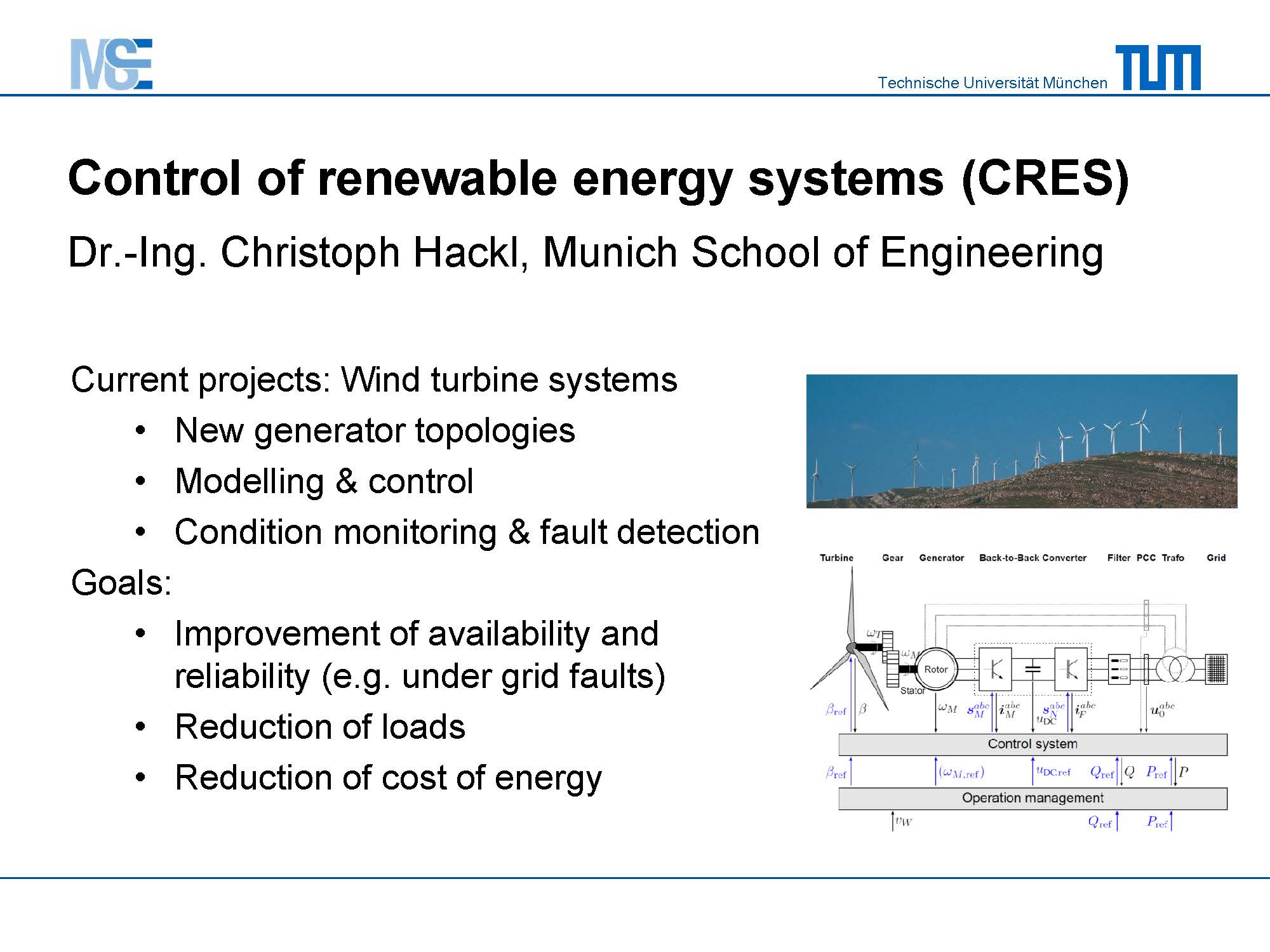Click the 'Gear' label in diagram
This screenshot has width=1270, height=952.
(x=892, y=558)
